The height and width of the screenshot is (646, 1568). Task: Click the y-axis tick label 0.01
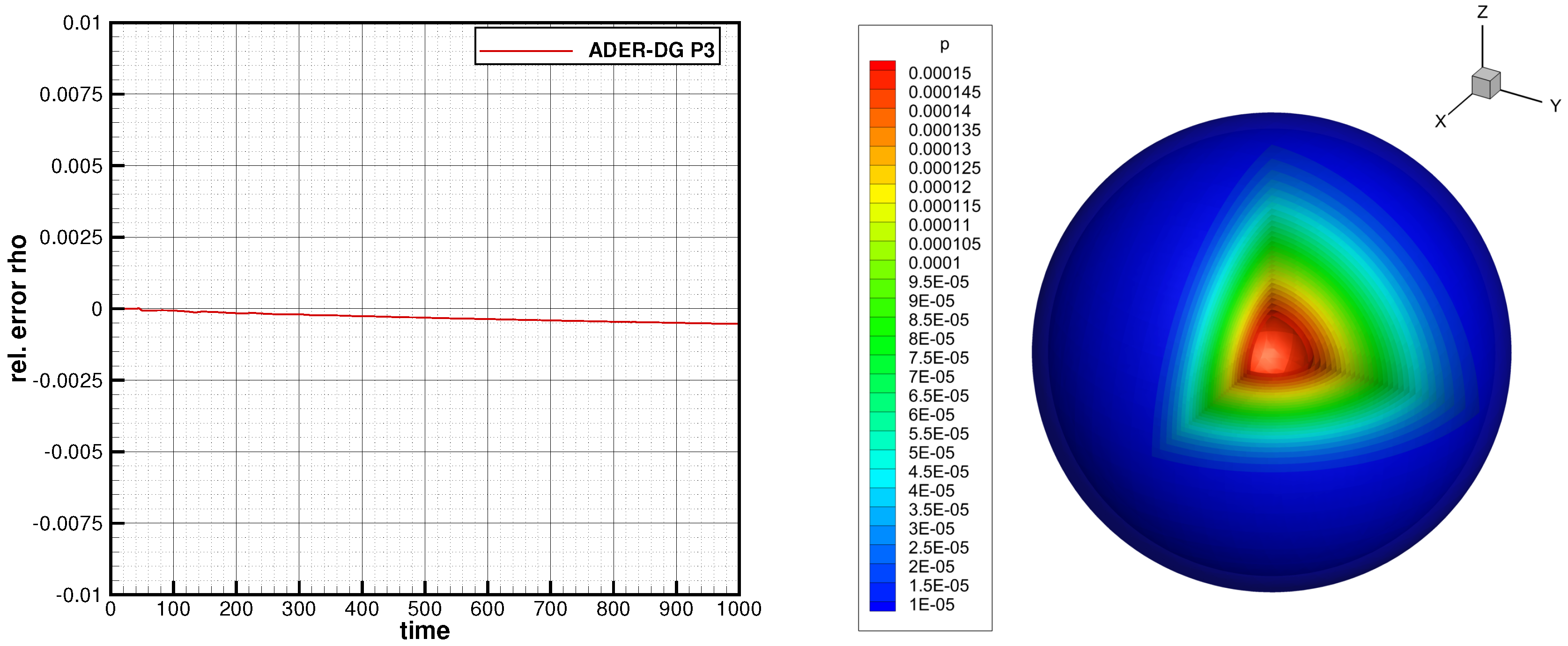tap(82, 23)
